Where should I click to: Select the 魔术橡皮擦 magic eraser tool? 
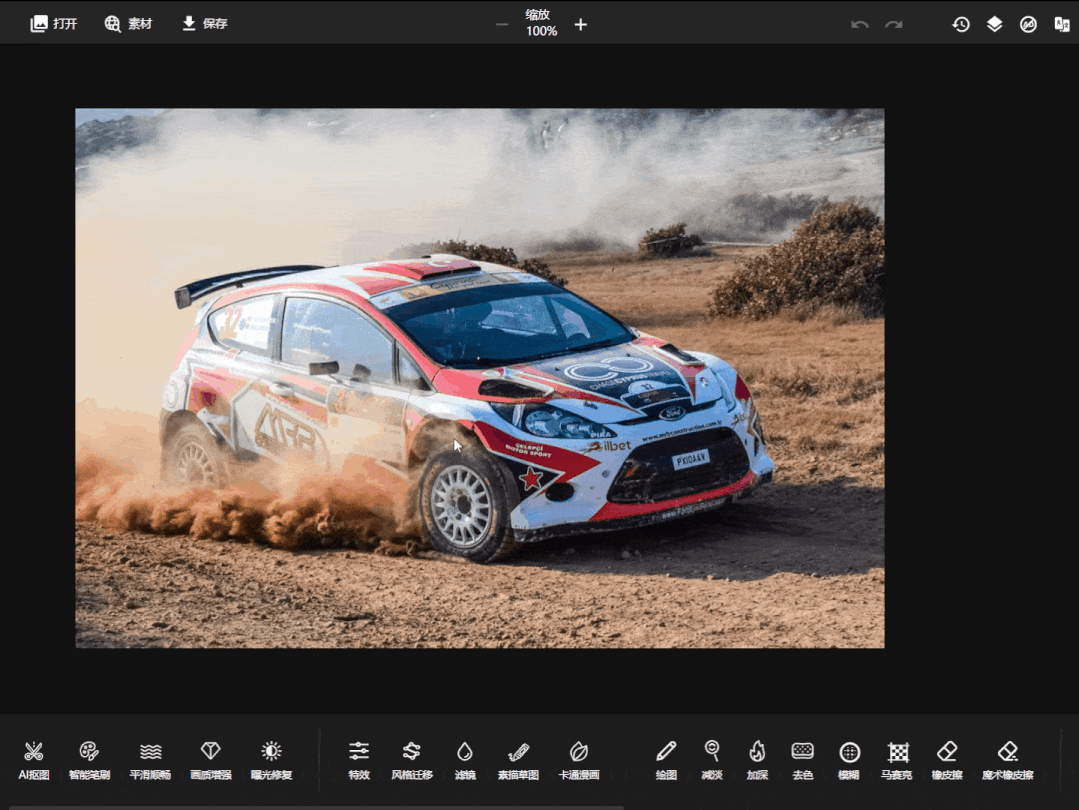[1007, 760]
